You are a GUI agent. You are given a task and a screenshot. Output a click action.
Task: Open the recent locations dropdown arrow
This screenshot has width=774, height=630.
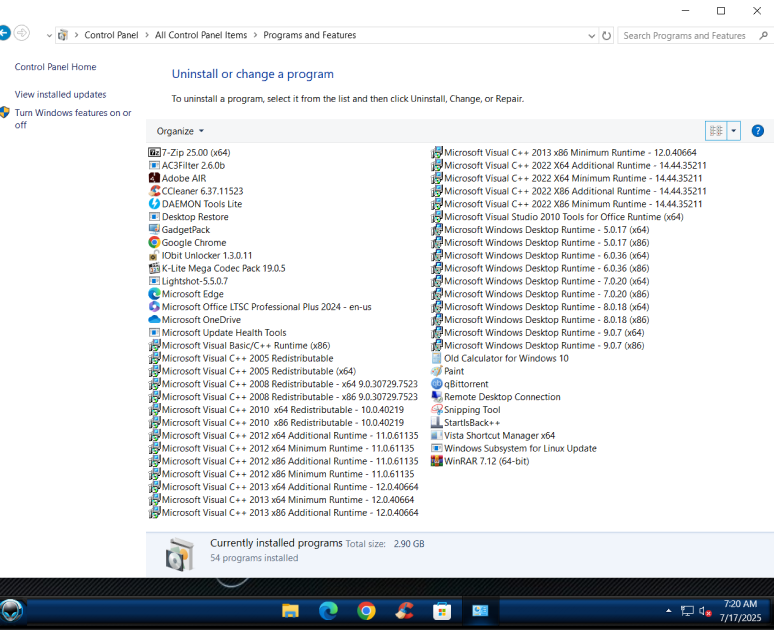coord(49,36)
